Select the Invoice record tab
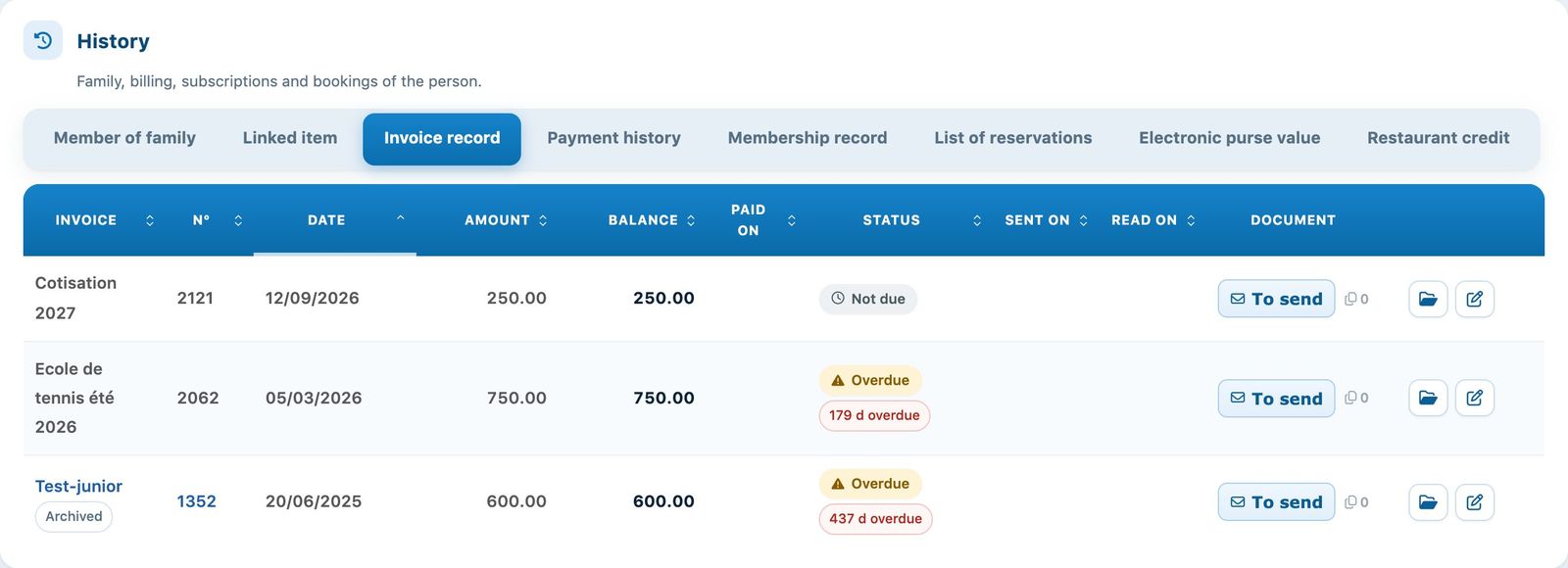This screenshot has height=568, width=1568. click(x=442, y=139)
